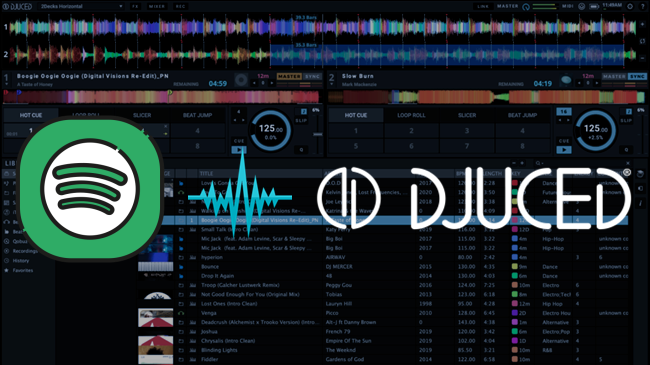Open the 2Decks Horizontal layout dropdown
Screen dimensions: 650x365
(x=81, y=6)
